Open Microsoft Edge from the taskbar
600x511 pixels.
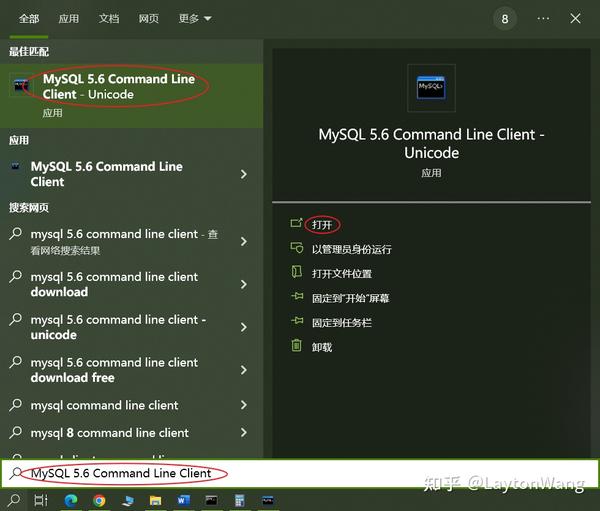(x=71, y=500)
